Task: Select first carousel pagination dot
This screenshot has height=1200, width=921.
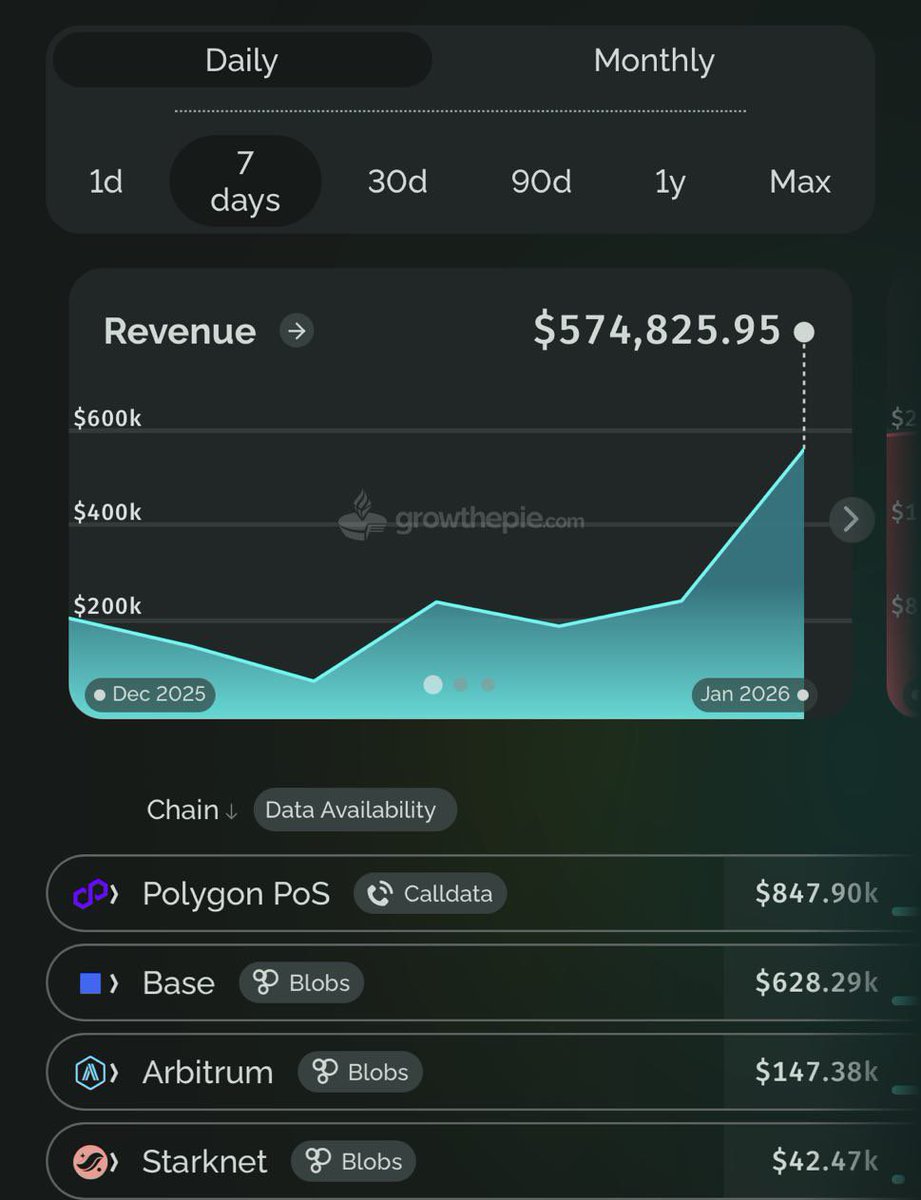Action: 433,684
